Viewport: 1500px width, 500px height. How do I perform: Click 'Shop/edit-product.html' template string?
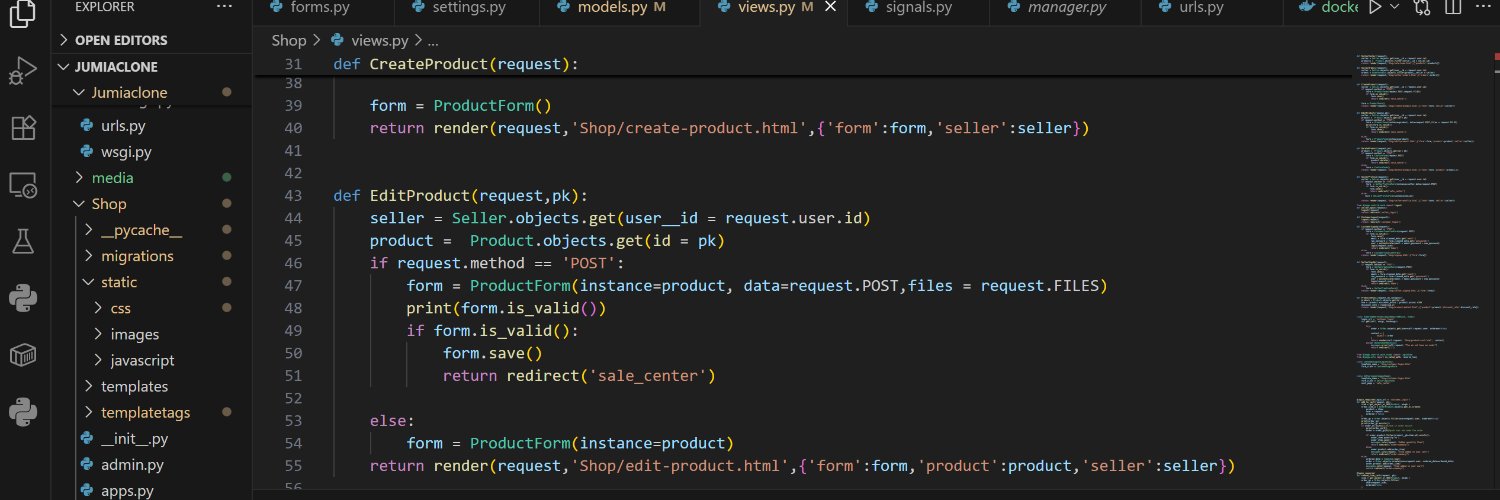click(680, 466)
